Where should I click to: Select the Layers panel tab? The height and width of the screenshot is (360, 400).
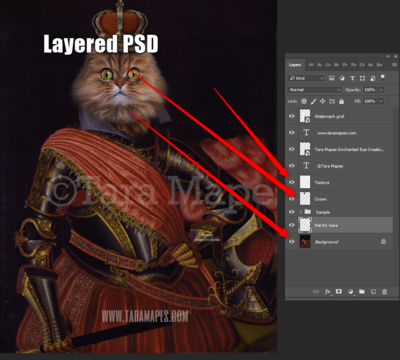[295, 65]
